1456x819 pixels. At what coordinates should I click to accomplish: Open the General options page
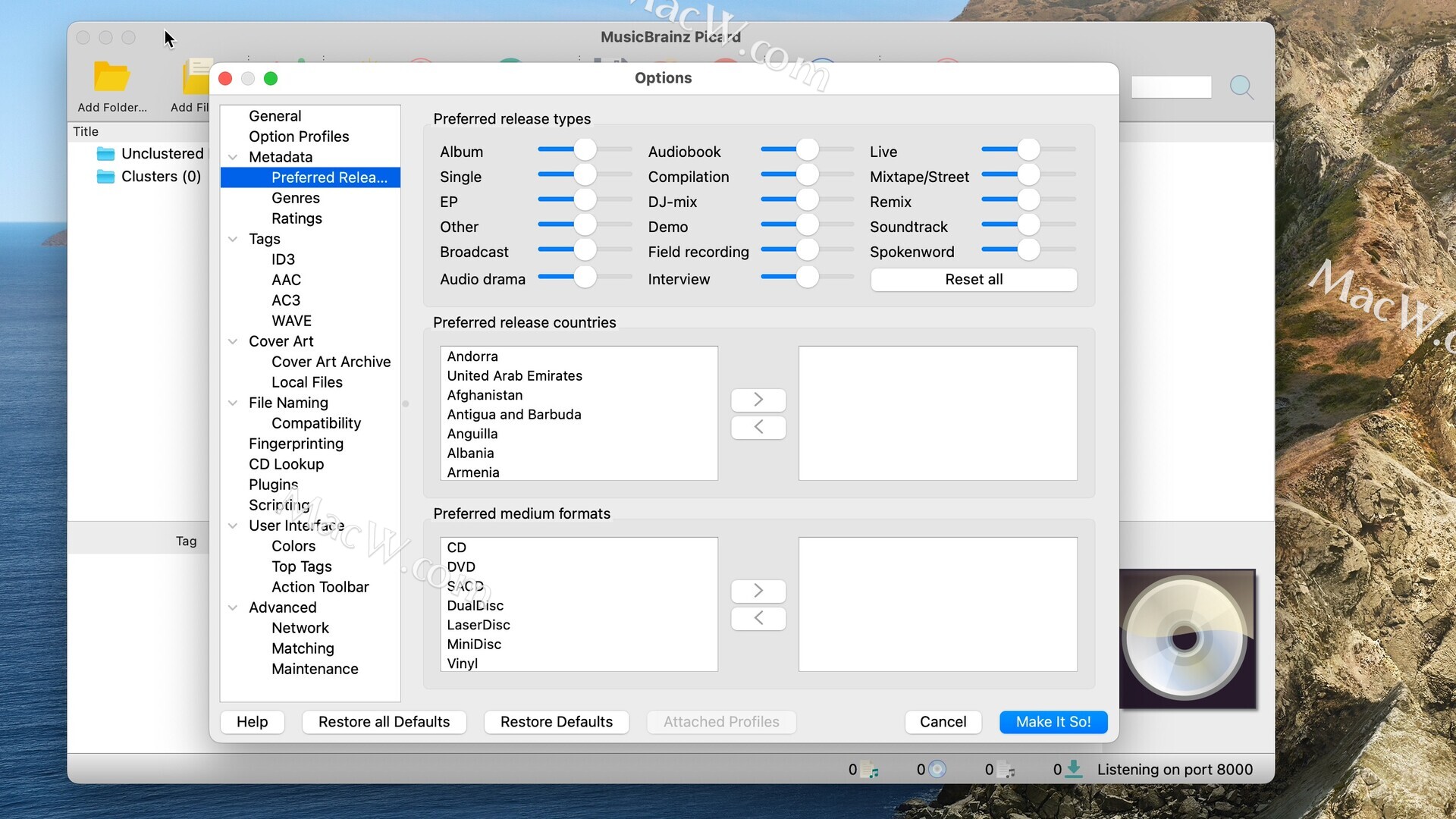275,116
